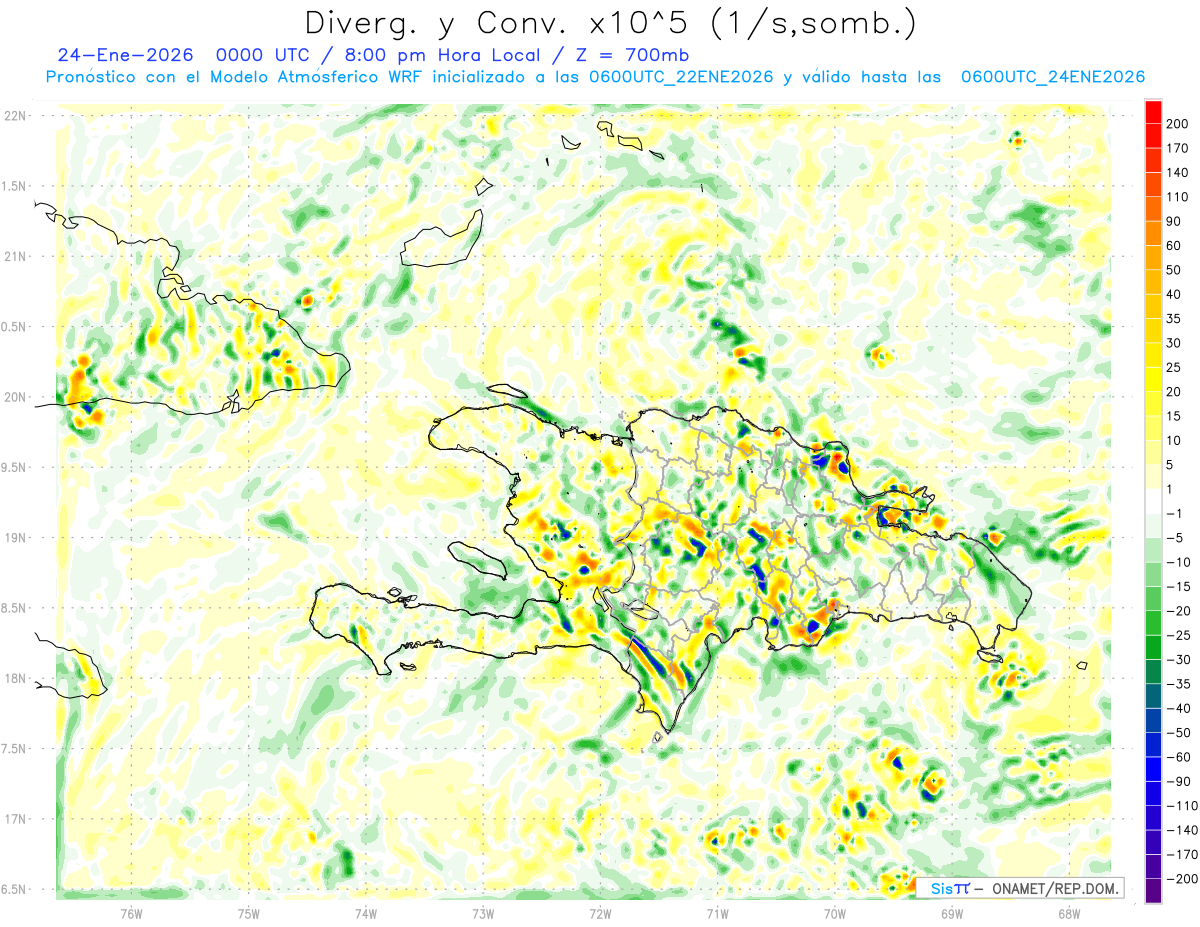Click the '21N' latitude label

[x=14, y=256]
